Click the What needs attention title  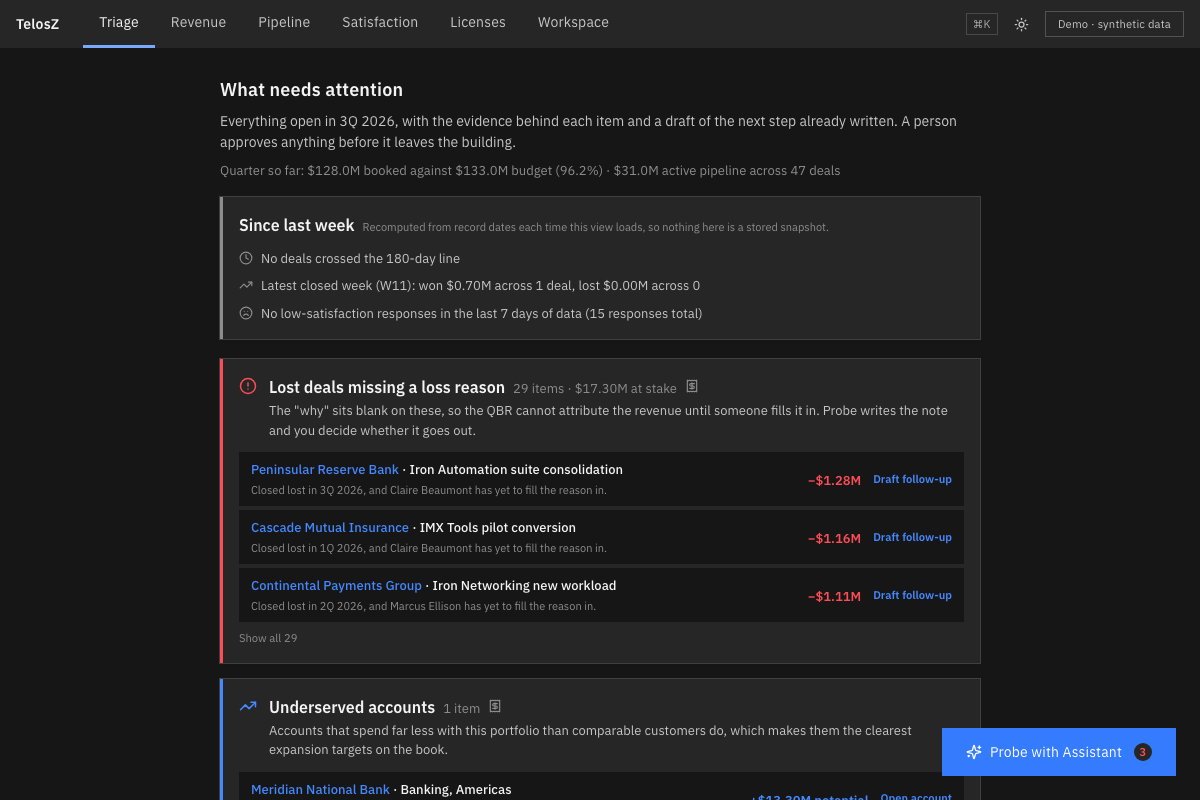pos(312,90)
